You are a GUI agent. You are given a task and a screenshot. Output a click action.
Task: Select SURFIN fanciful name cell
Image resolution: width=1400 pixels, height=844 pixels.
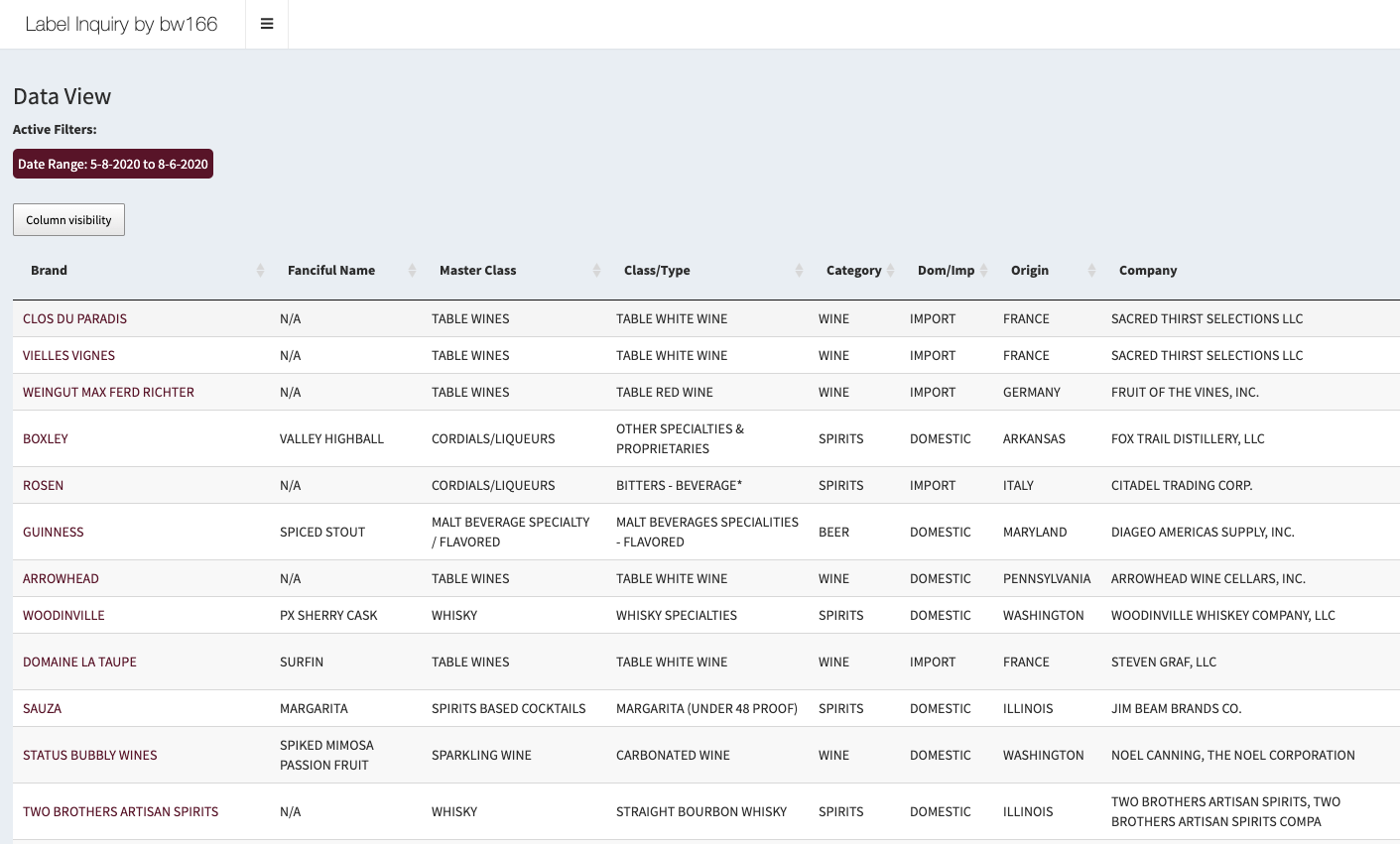[302, 662]
